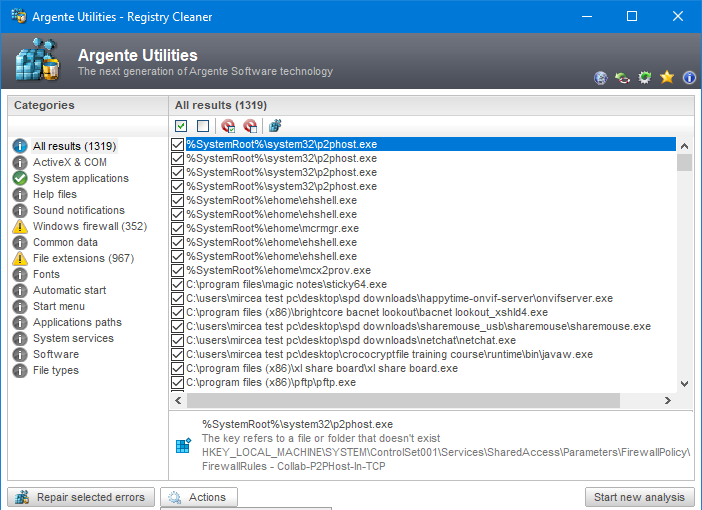Viewport: 702px width, 510px height.
Task: Click the horizontal scrollbar right arrow
Action: 669,401
